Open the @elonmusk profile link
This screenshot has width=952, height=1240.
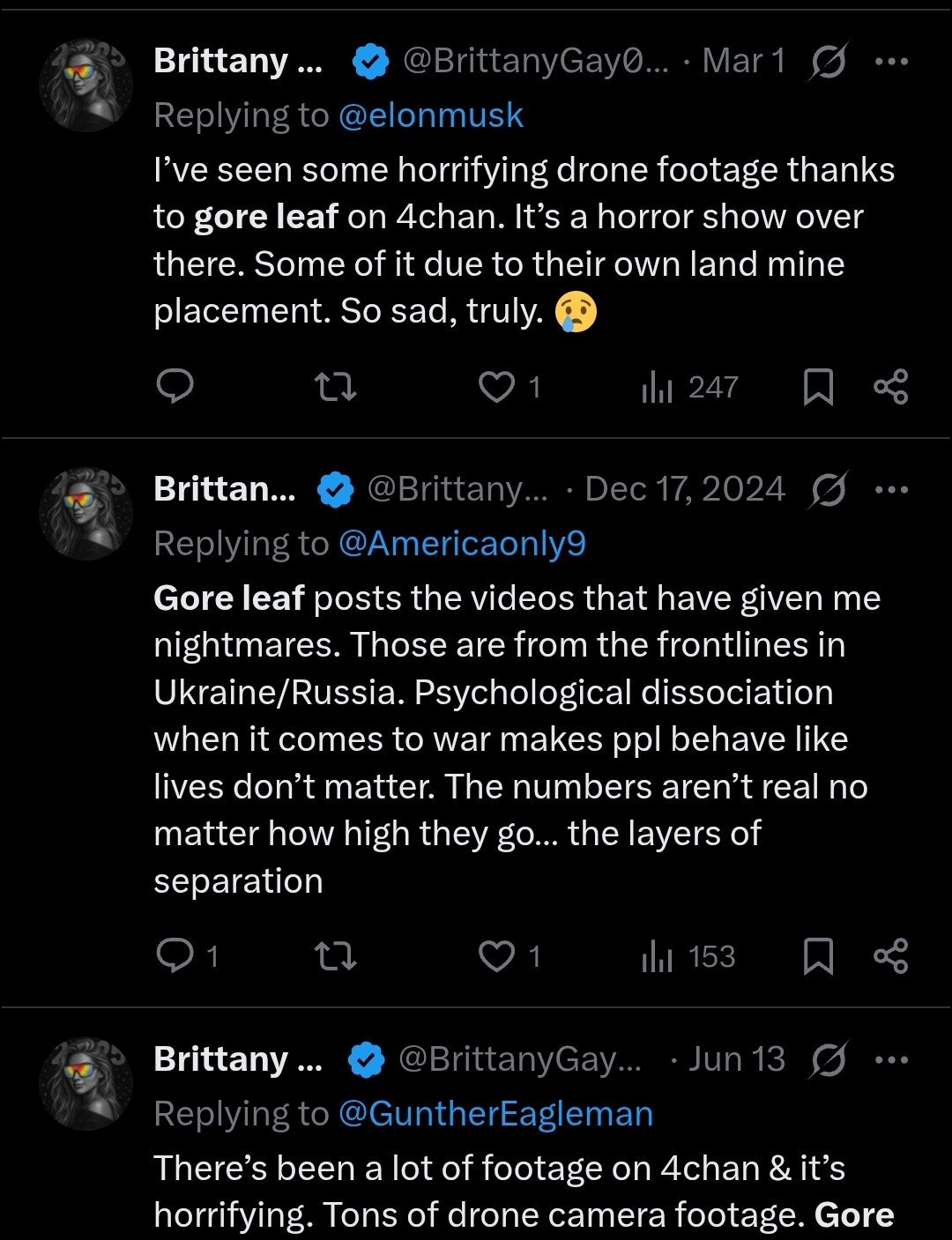click(x=431, y=115)
